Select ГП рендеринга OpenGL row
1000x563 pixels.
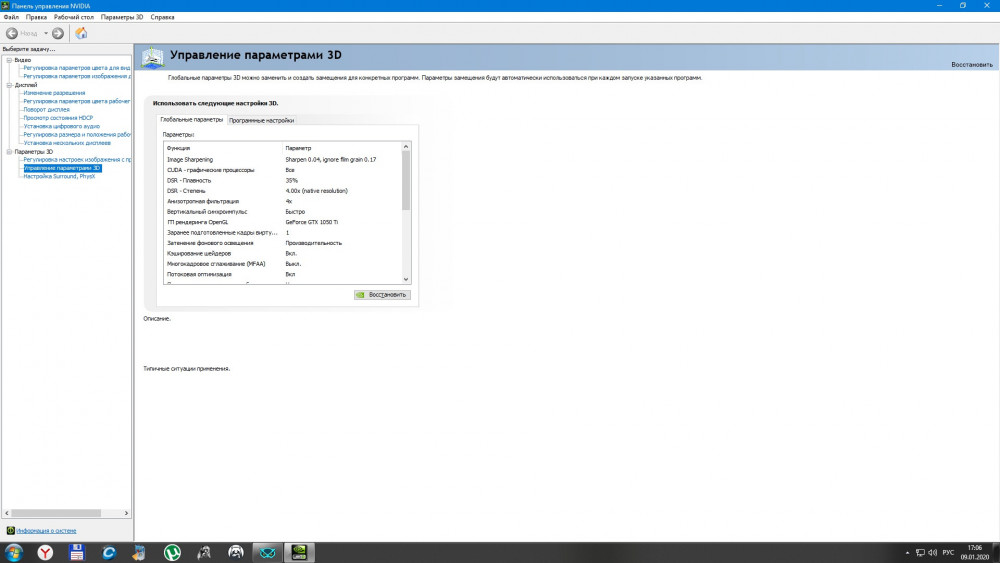pyautogui.click(x=283, y=222)
